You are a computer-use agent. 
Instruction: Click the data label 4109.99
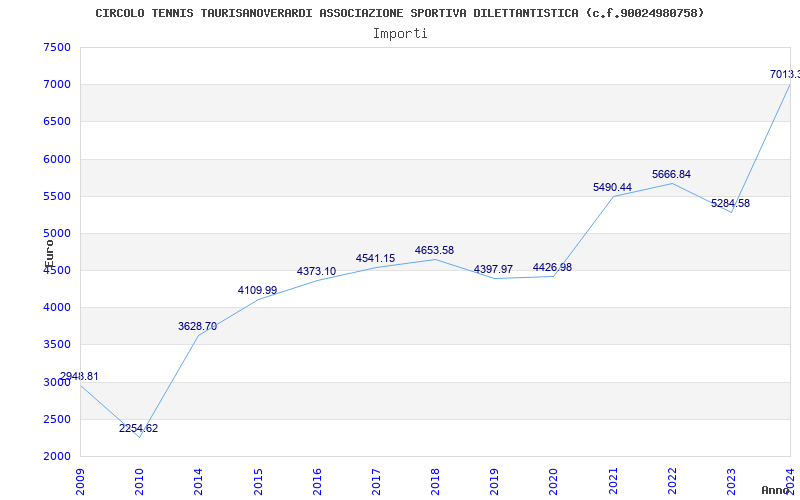[257, 290]
